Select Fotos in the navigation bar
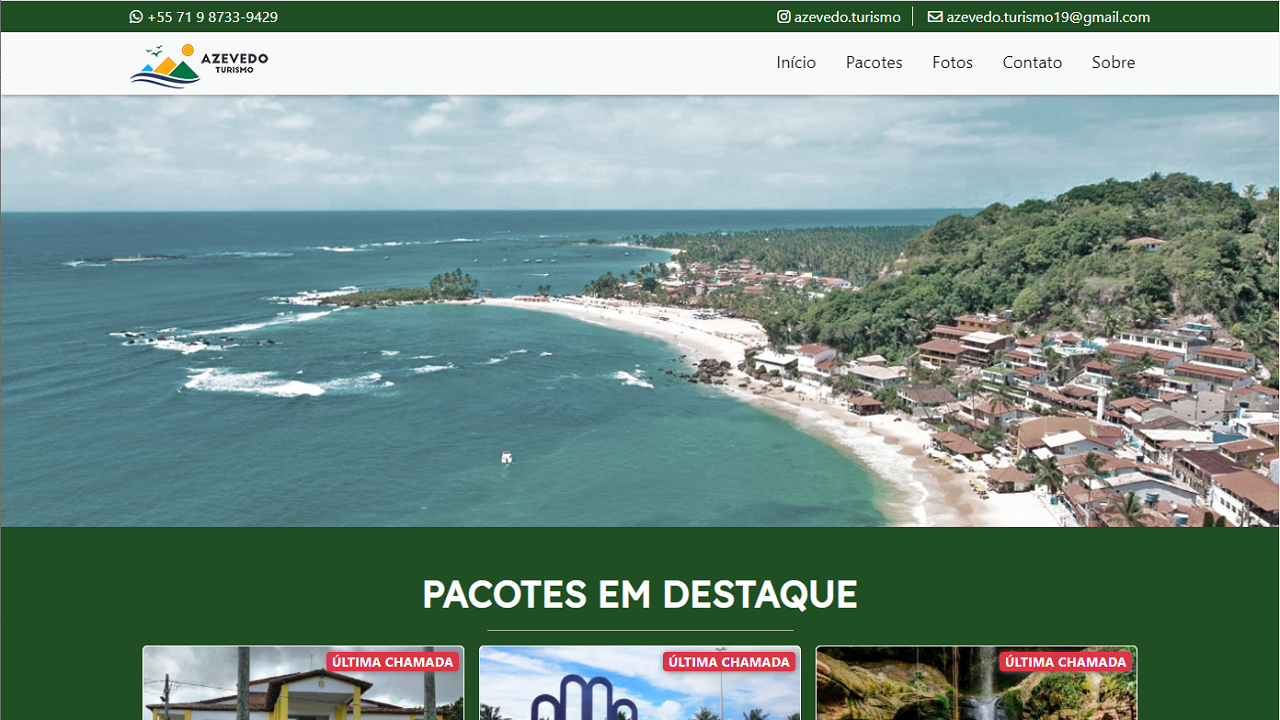This screenshot has height=720, width=1280. tap(952, 62)
